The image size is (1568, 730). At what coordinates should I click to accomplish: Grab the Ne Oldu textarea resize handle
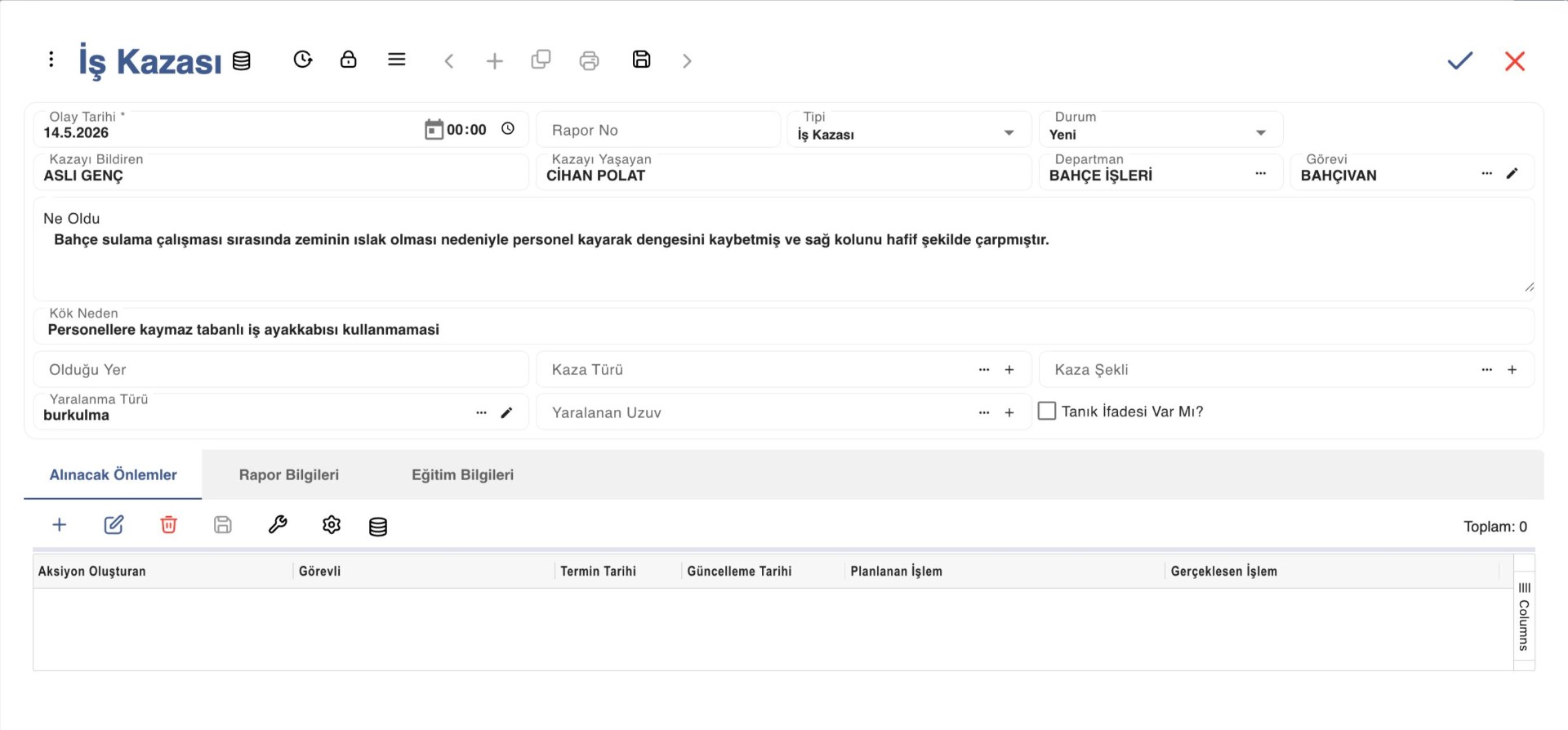click(1529, 287)
